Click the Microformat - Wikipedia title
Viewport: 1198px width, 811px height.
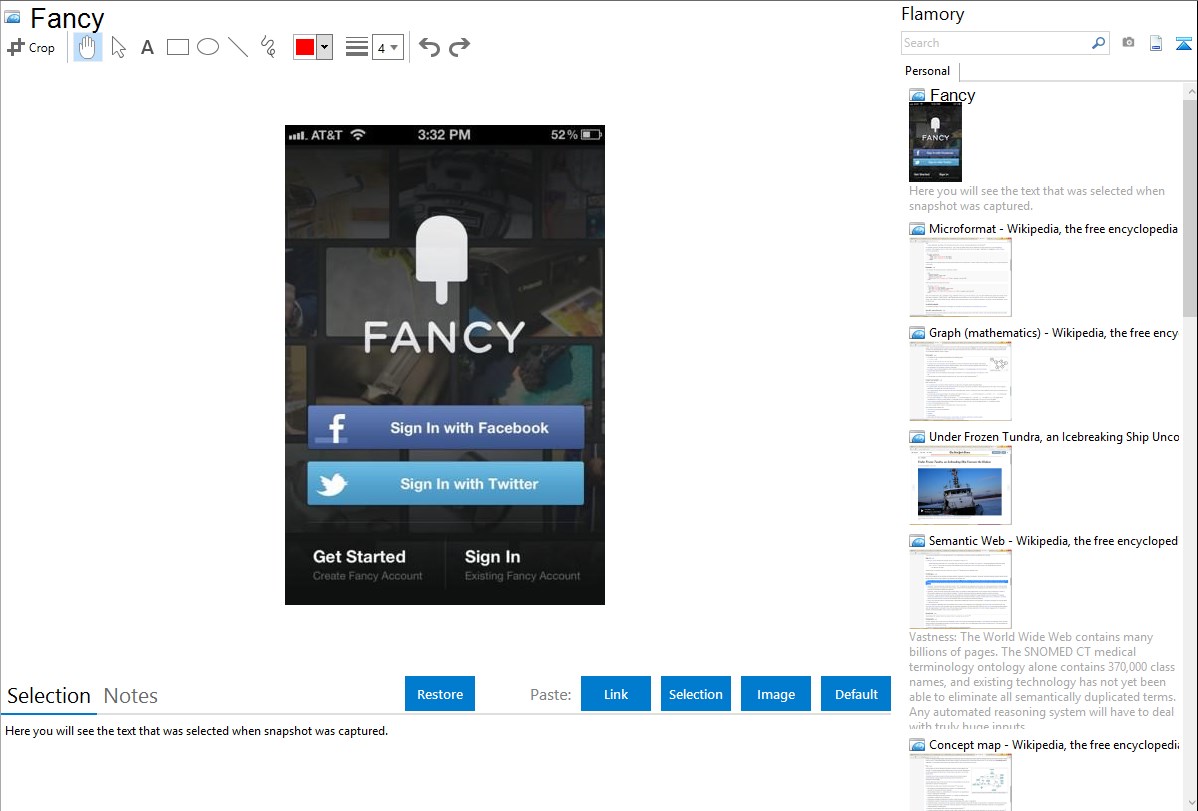pyautogui.click(x=1053, y=229)
